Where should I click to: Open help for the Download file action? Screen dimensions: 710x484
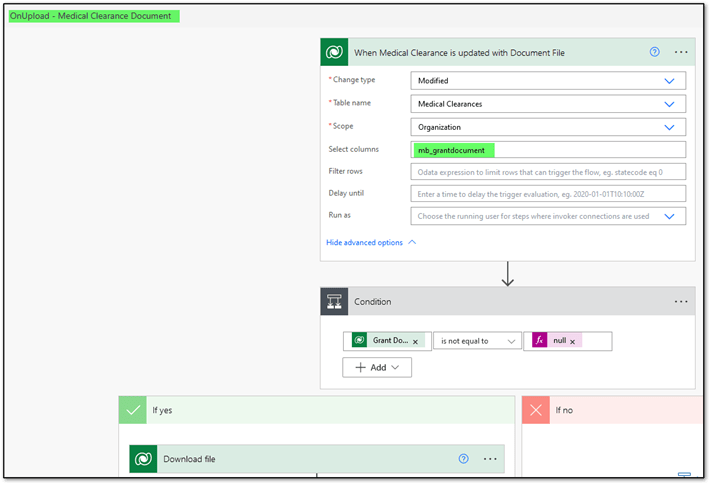tap(463, 459)
